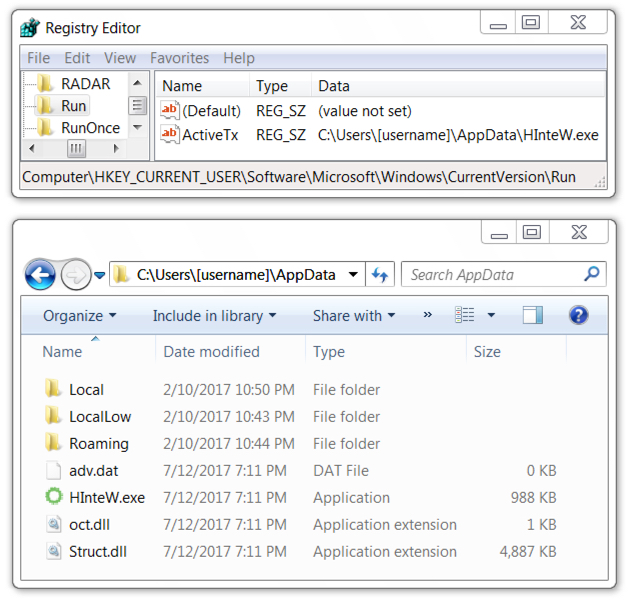This screenshot has height=601, width=628.
Task: Click the string icon beside (Default)
Action: [170, 110]
